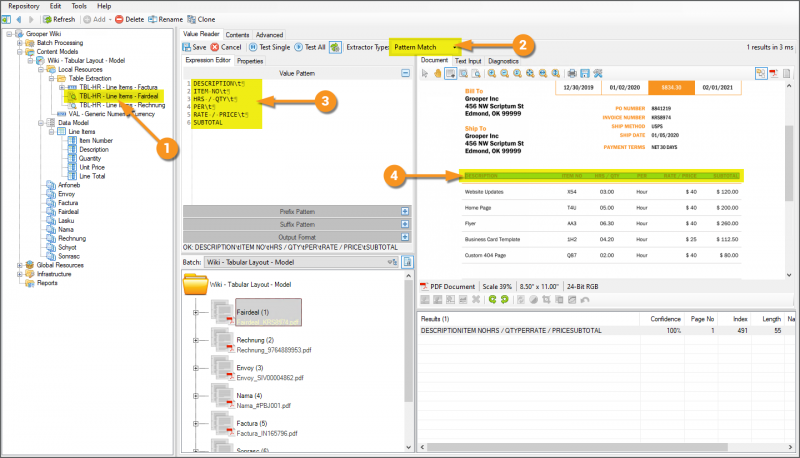The image size is (800, 458).
Task: Switch to the Properties tab
Action: [x=250, y=61]
